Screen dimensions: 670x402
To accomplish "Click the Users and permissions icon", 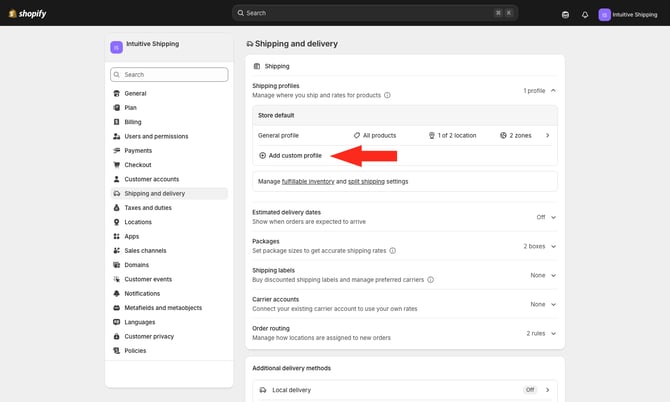I will click(x=116, y=136).
